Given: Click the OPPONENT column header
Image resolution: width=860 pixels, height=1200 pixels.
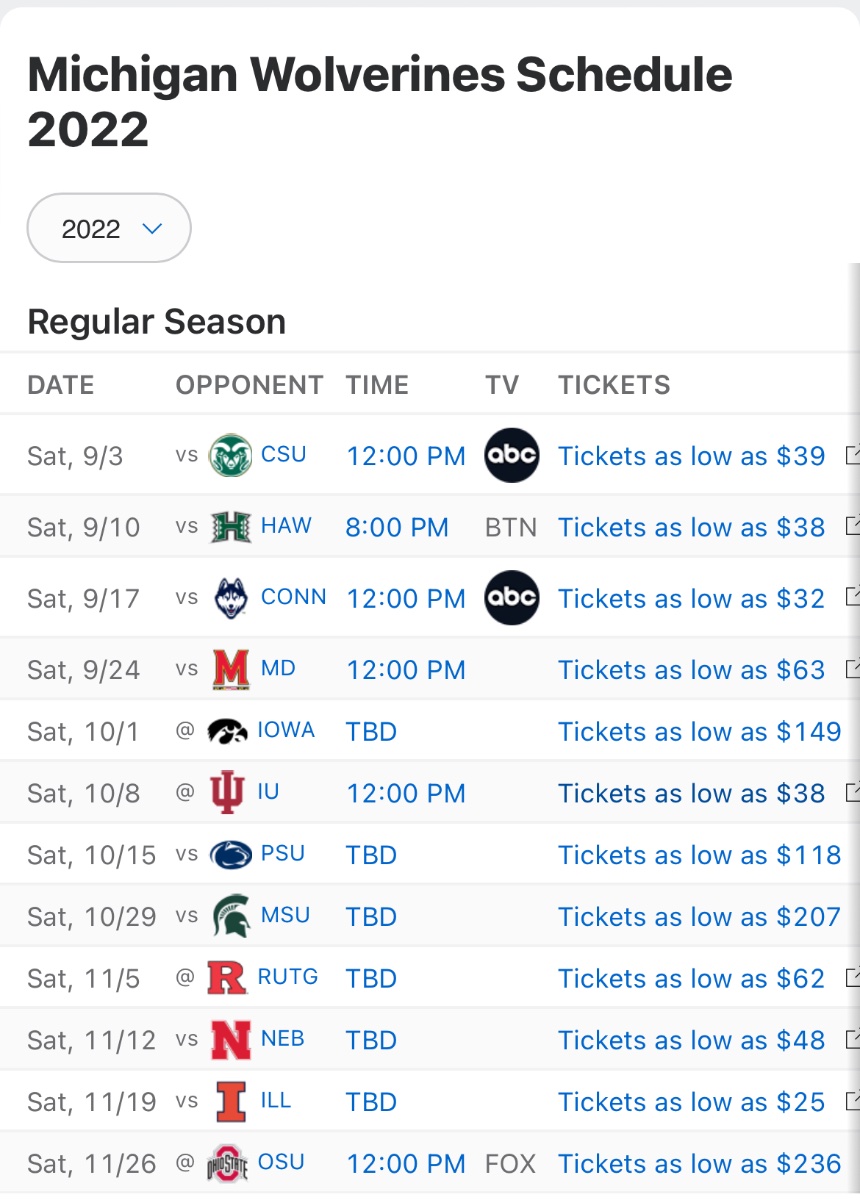Looking at the screenshot, I should coord(250,385).
